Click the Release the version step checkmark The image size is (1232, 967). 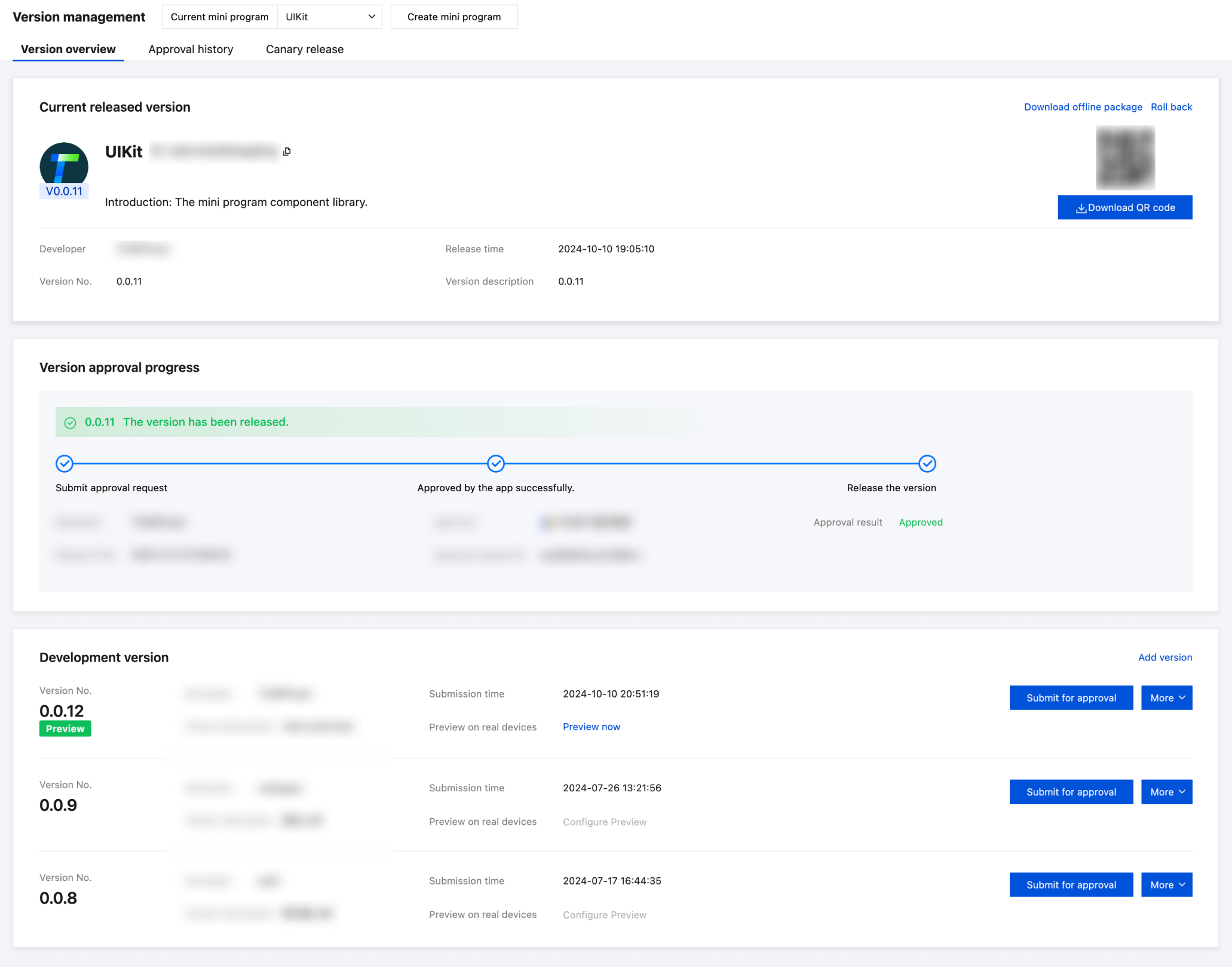927,463
